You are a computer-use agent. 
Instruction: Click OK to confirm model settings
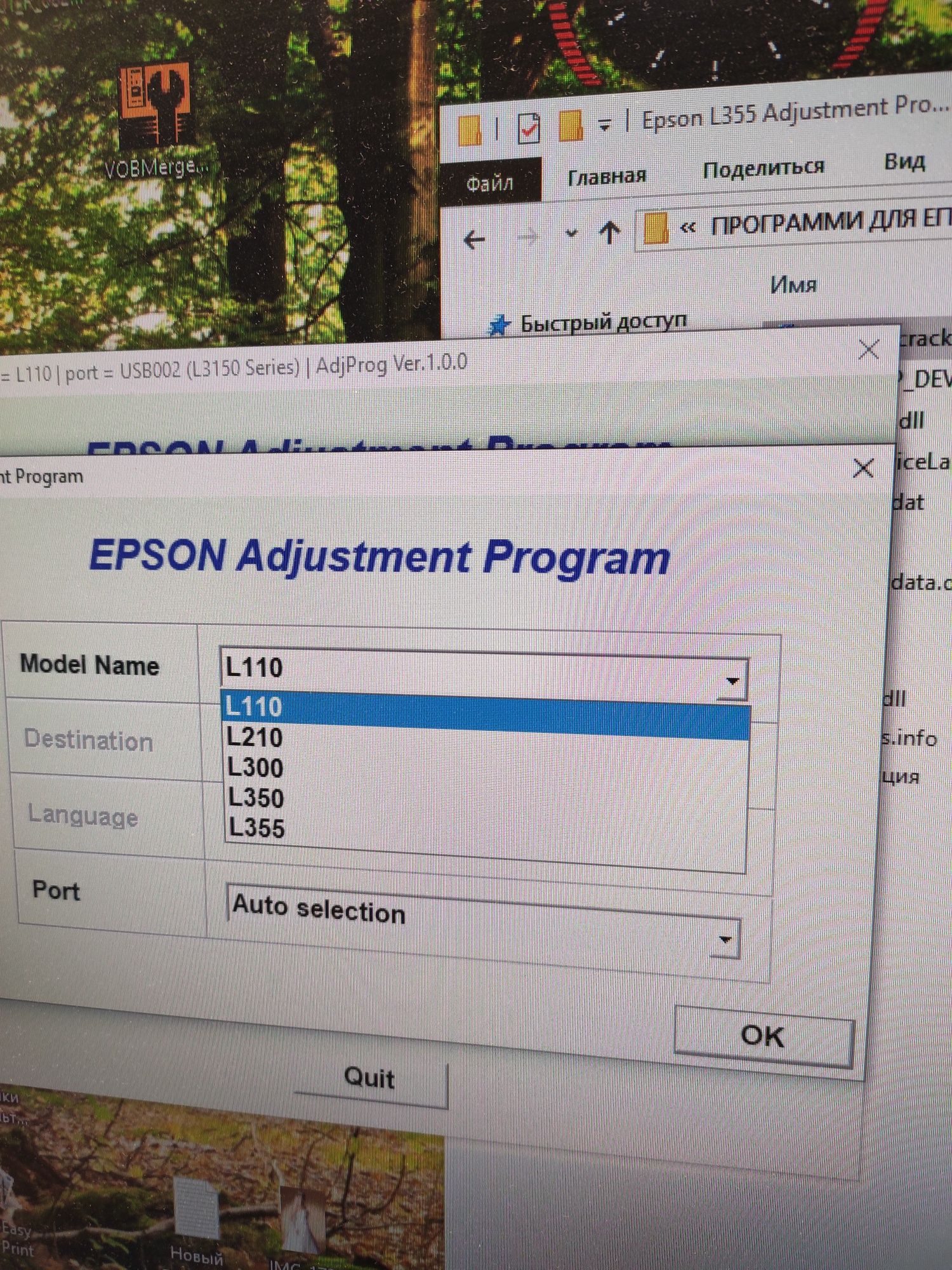[x=764, y=1036]
